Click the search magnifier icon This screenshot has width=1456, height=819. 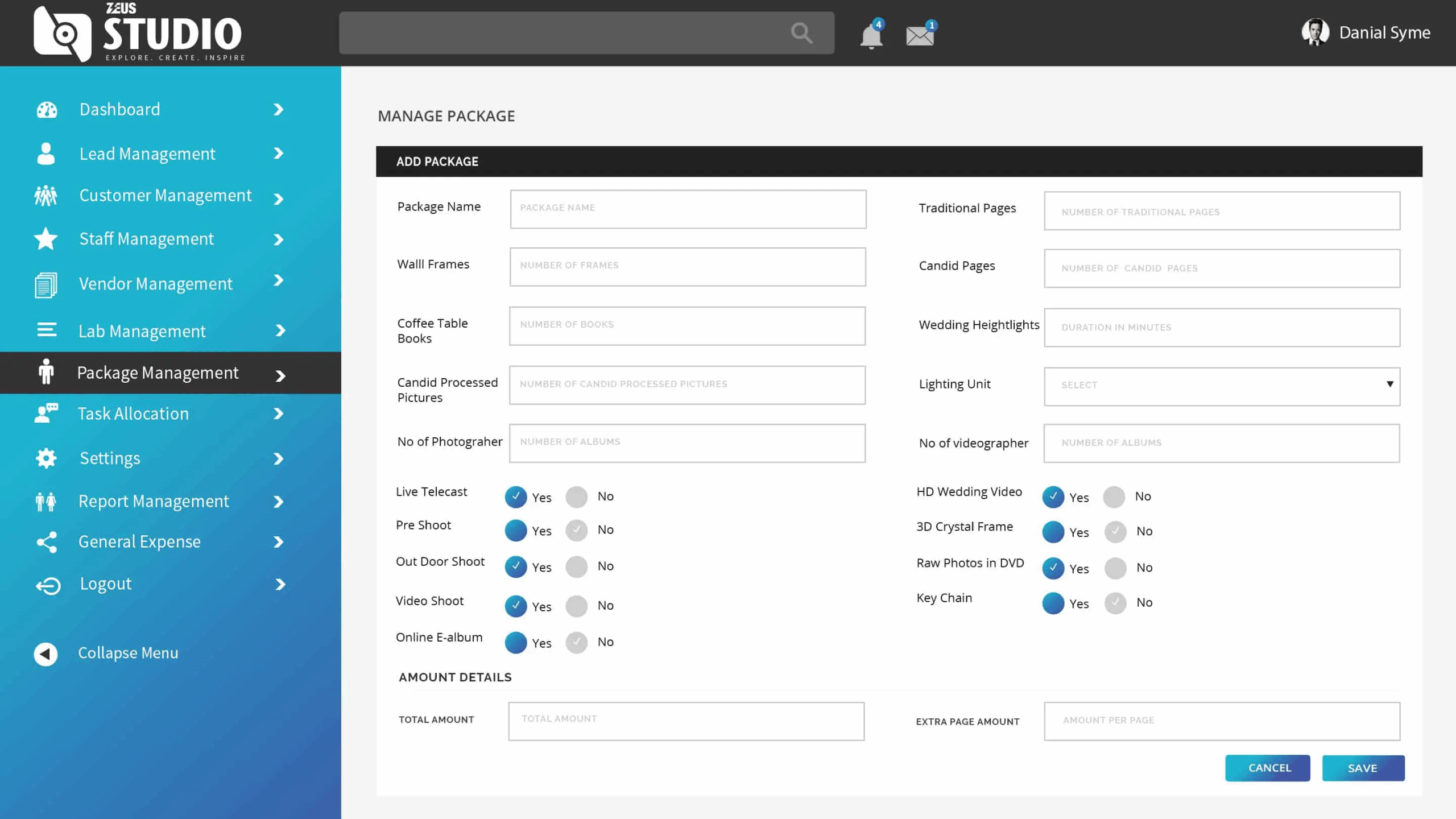(x=801, y=33)
